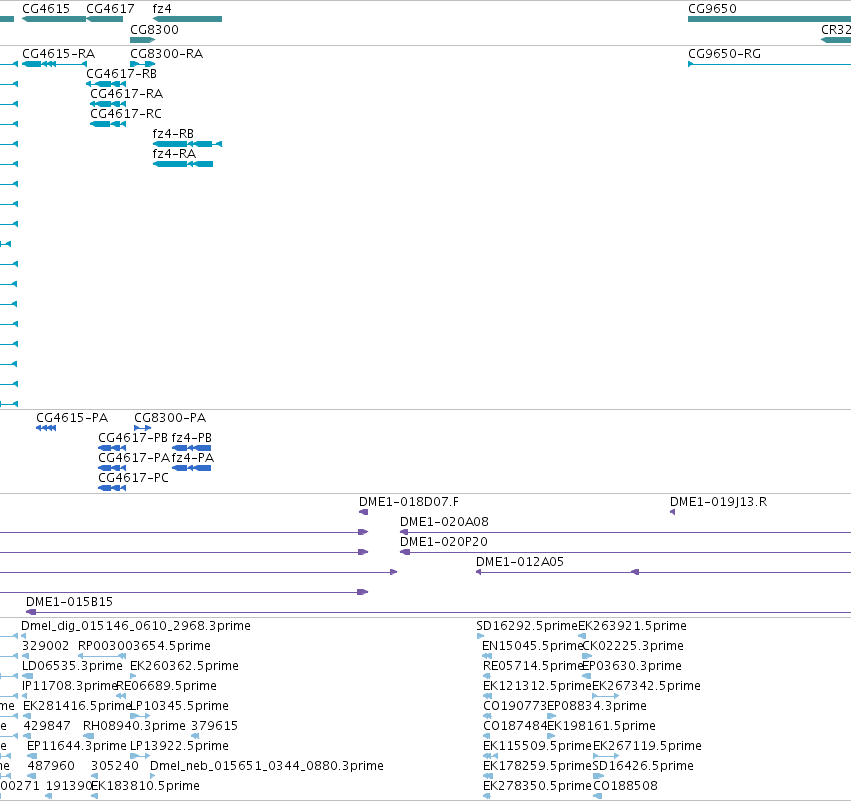The image size is (851, 801).
Task: Click the CG4615-RA transcript glyph
Action: point(54,64)
